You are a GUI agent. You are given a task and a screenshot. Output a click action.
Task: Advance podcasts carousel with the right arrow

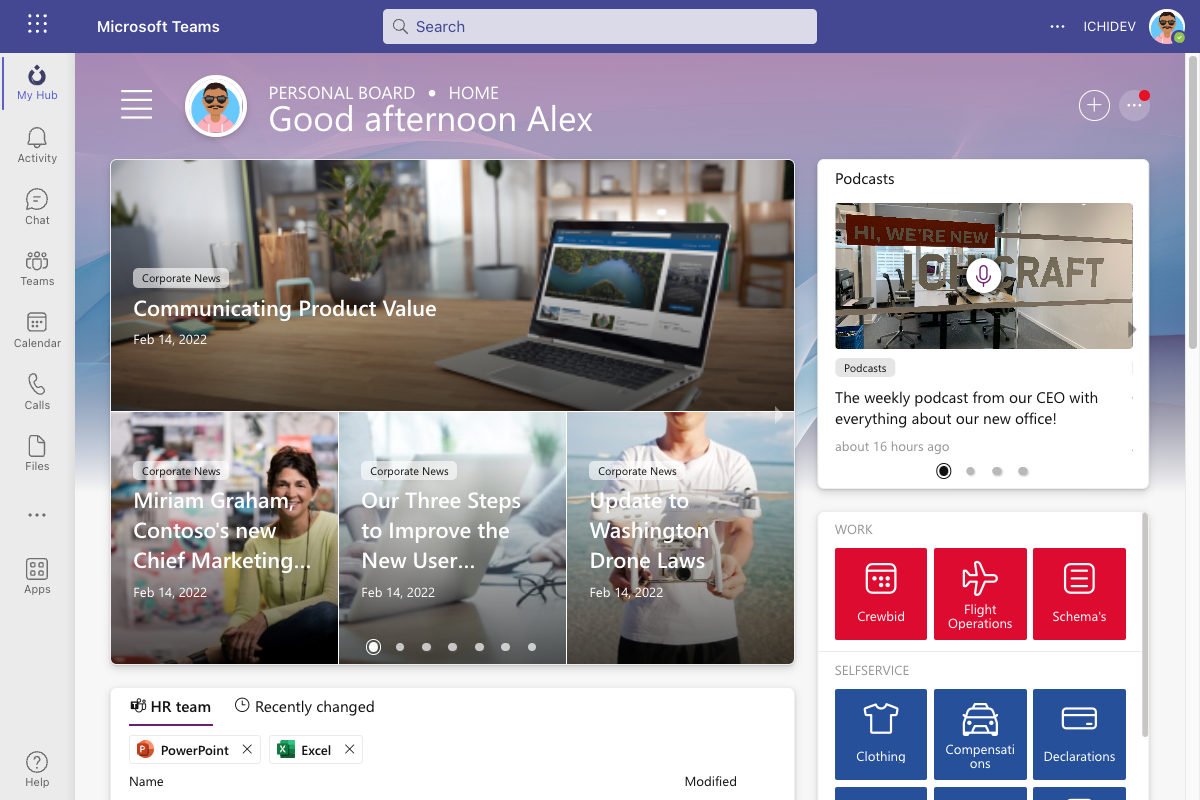(1132, 329)
